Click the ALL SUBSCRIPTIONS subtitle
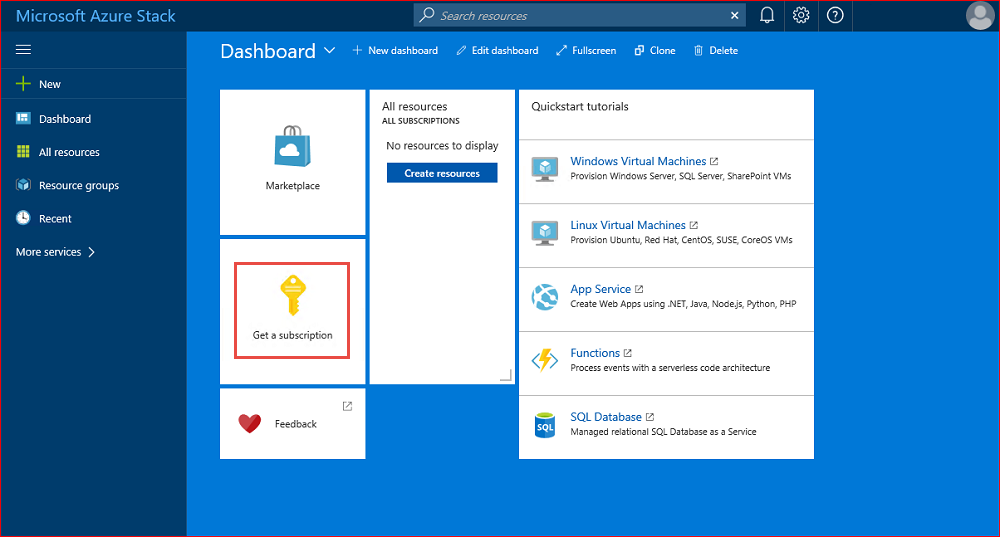Image resolution: width=1000 pixels, height=537 pixels. (x=420, y=121)
